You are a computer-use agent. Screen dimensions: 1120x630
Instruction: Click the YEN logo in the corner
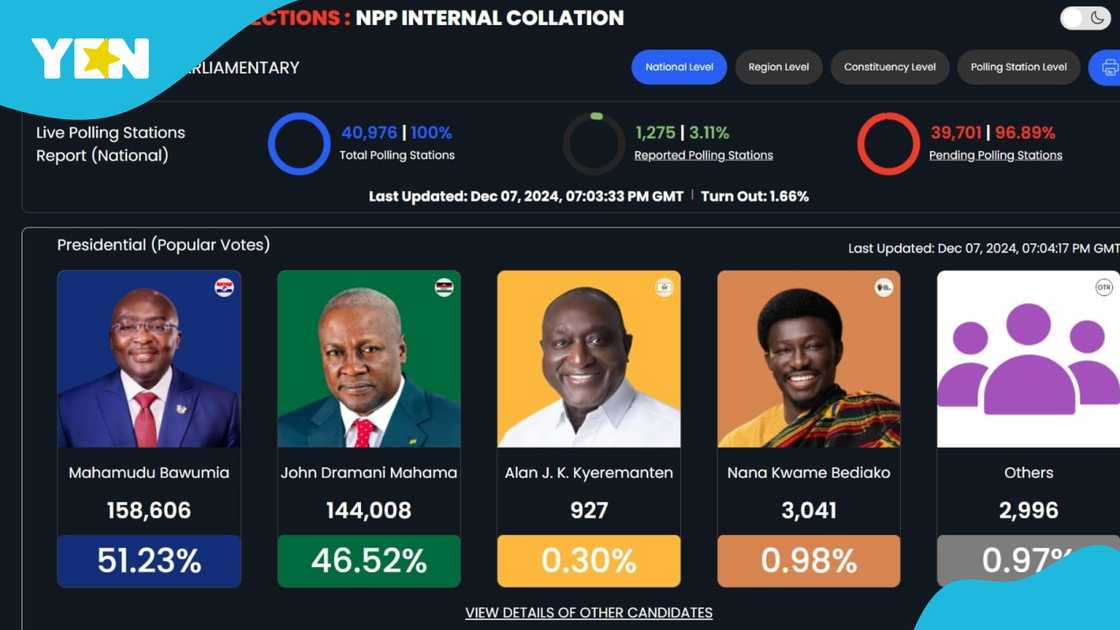click(90, 59)
